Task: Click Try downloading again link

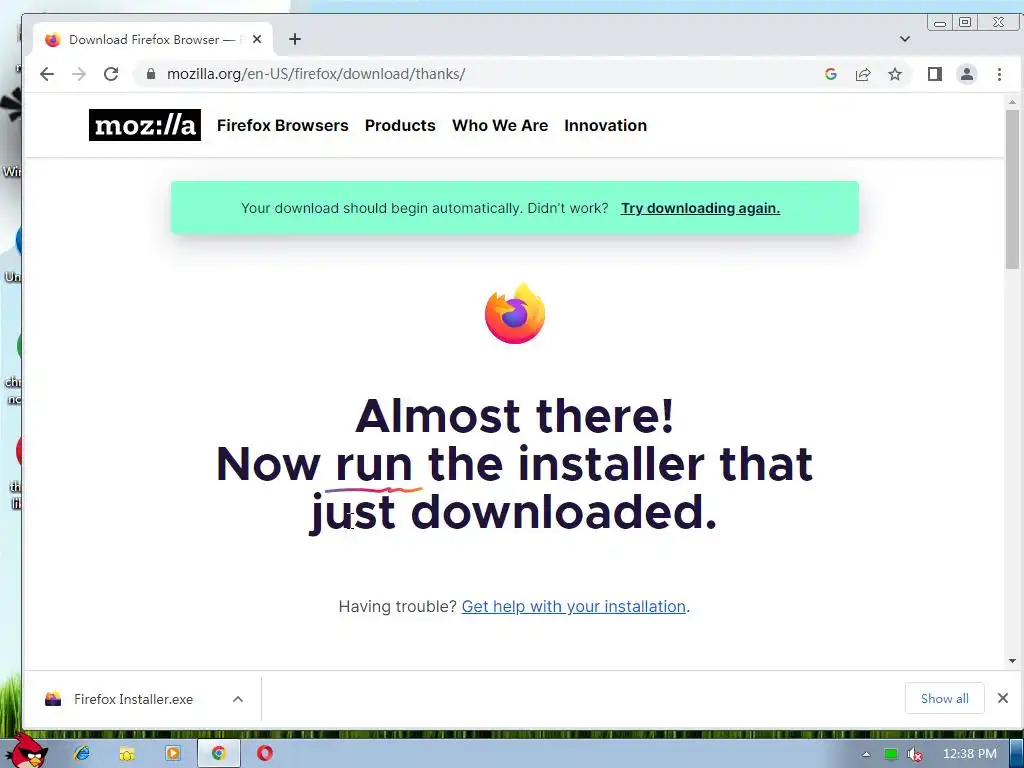Action: tap(700, 208)
